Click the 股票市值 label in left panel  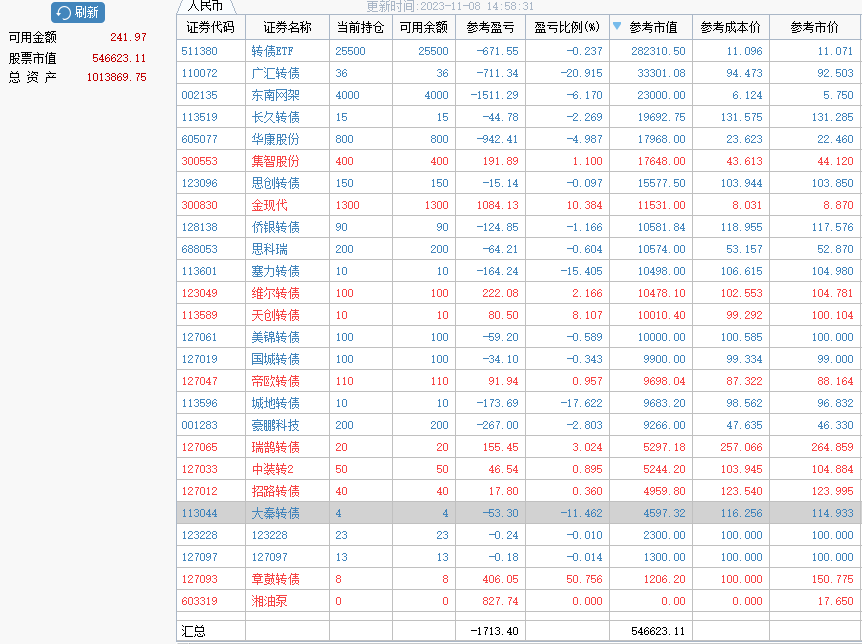pyautogui.click(x=32, y=58)
